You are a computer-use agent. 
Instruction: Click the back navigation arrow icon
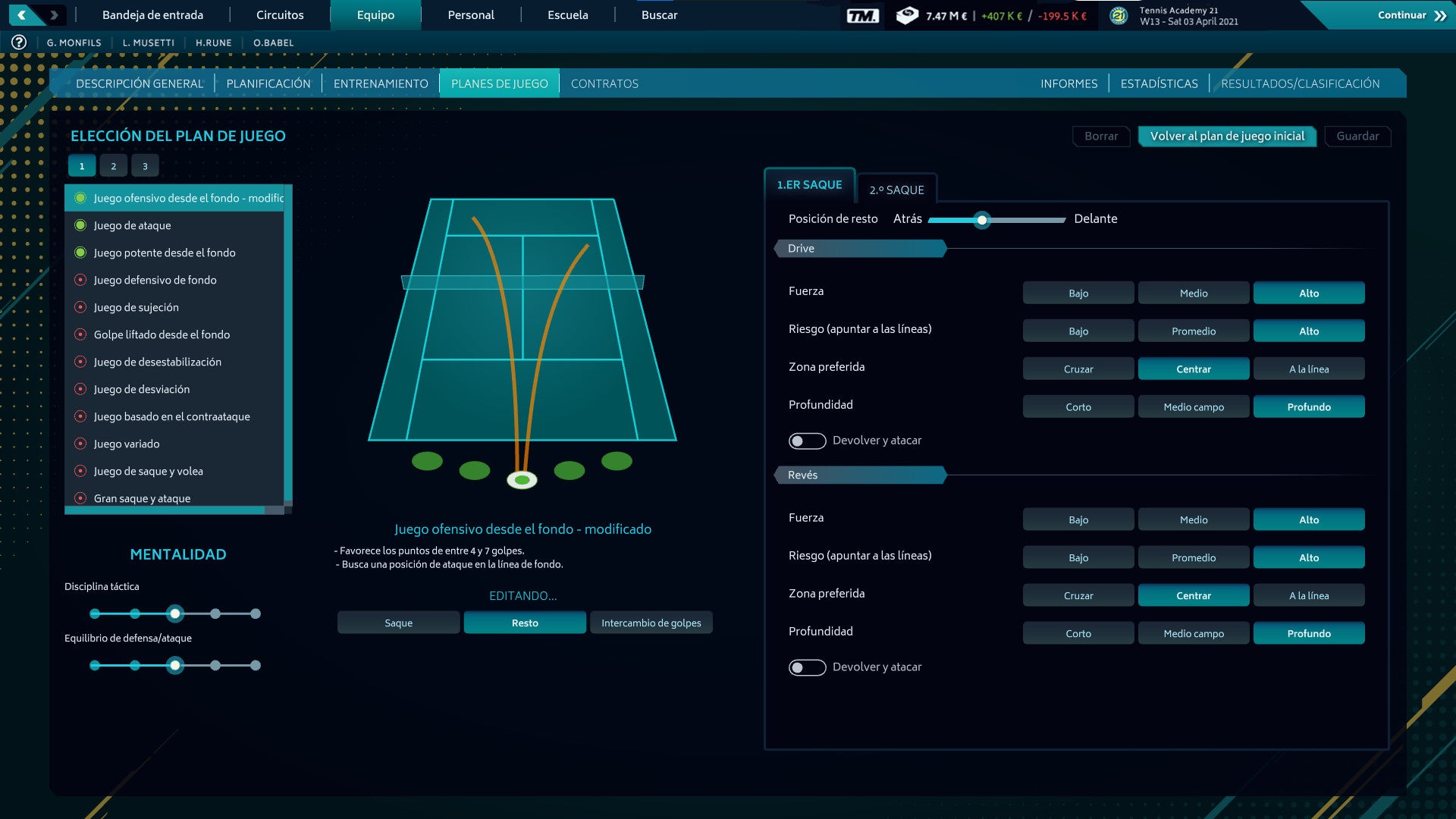click(x=22, y=14)
